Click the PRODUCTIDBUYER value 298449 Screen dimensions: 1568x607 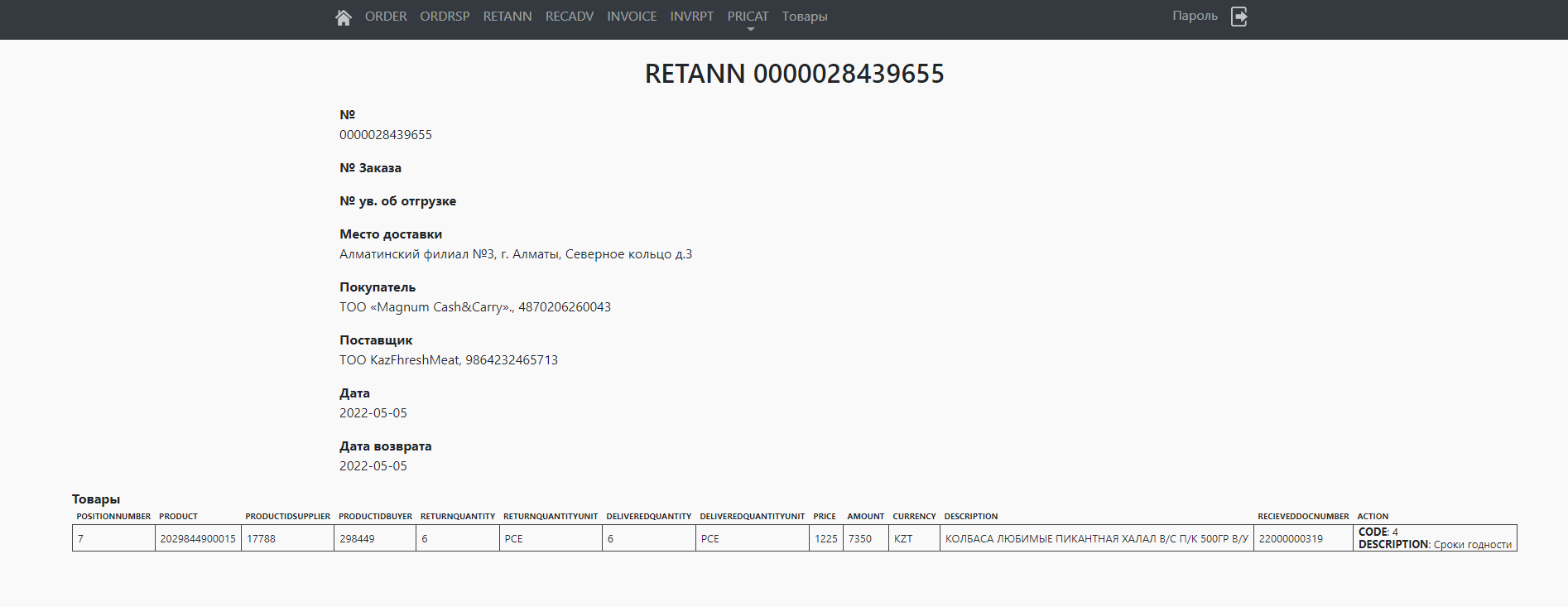point(357,538)
